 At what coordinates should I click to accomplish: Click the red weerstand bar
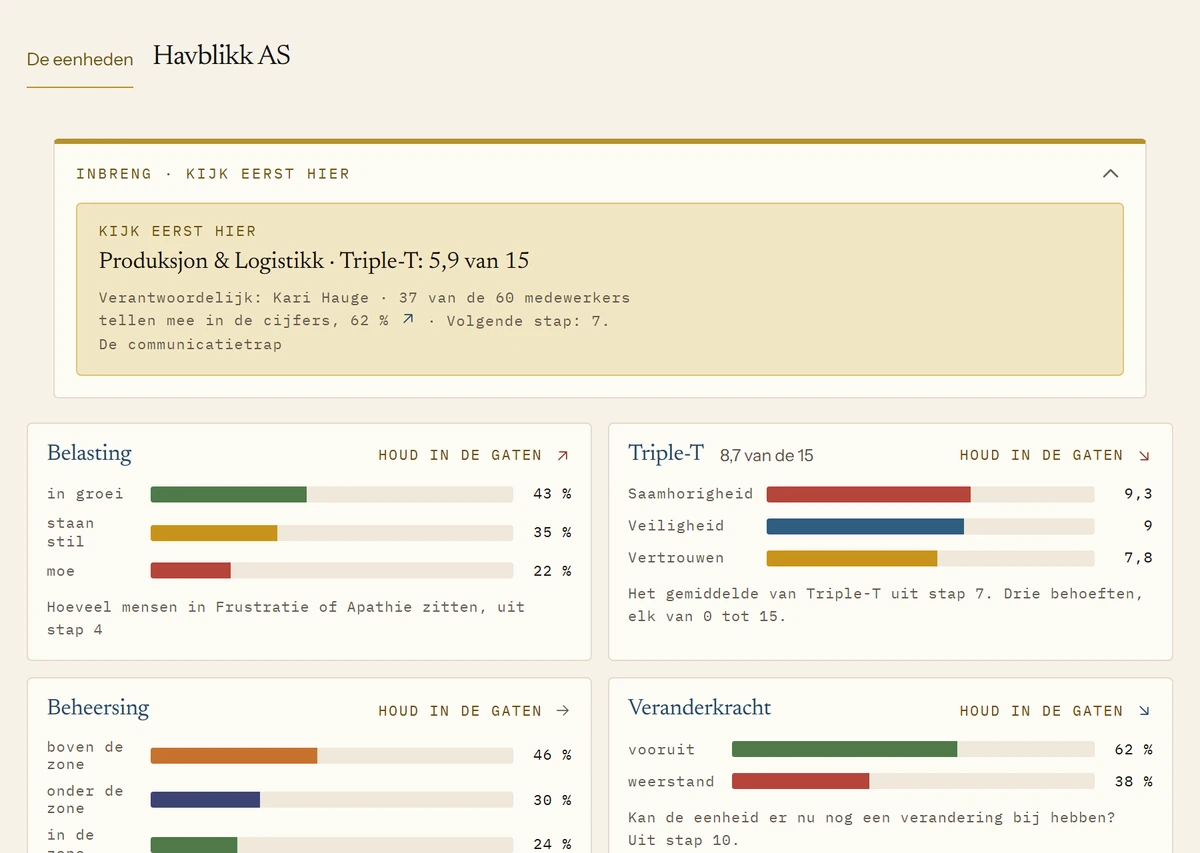[801, 781]
